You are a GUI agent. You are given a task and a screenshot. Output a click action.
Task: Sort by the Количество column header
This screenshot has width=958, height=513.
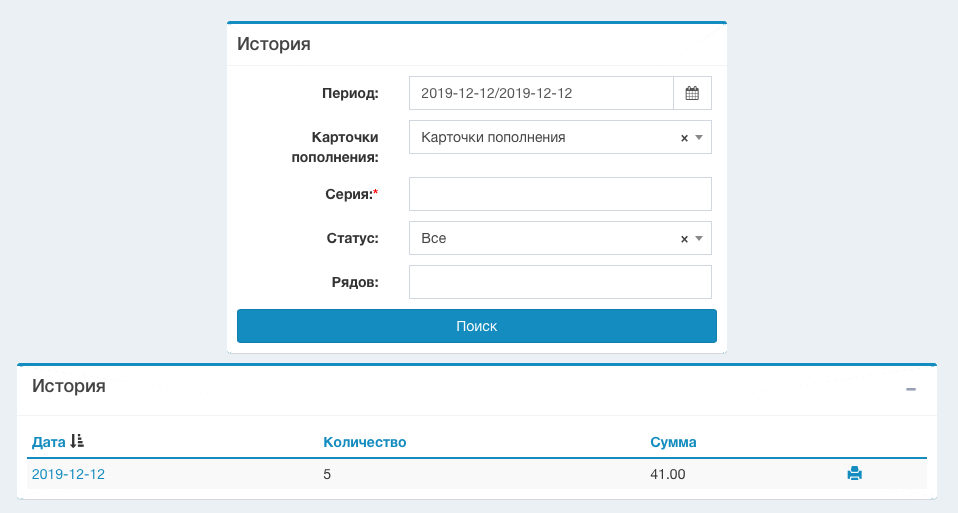point(364,442)
